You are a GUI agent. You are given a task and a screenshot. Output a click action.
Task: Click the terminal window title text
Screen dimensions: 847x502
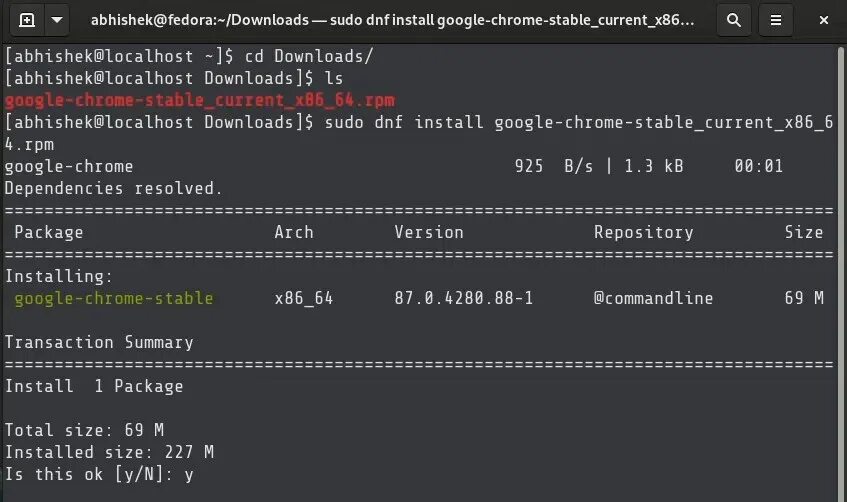tap(393, 20)
